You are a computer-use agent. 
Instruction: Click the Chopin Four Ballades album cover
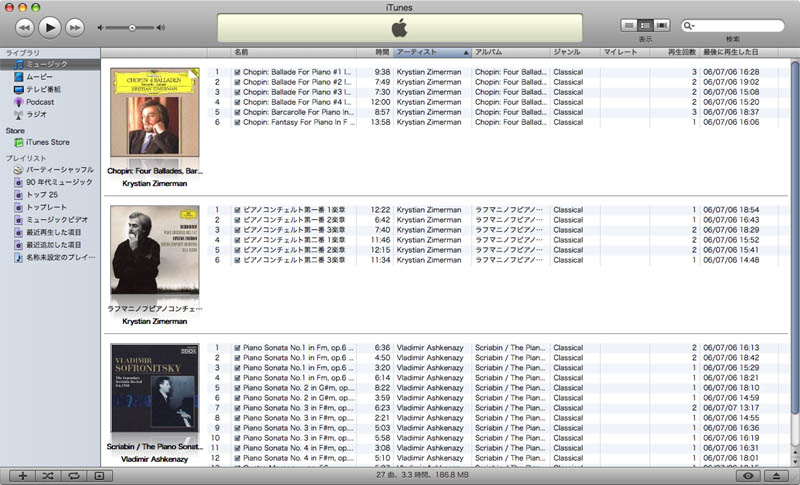coord(154,111)
